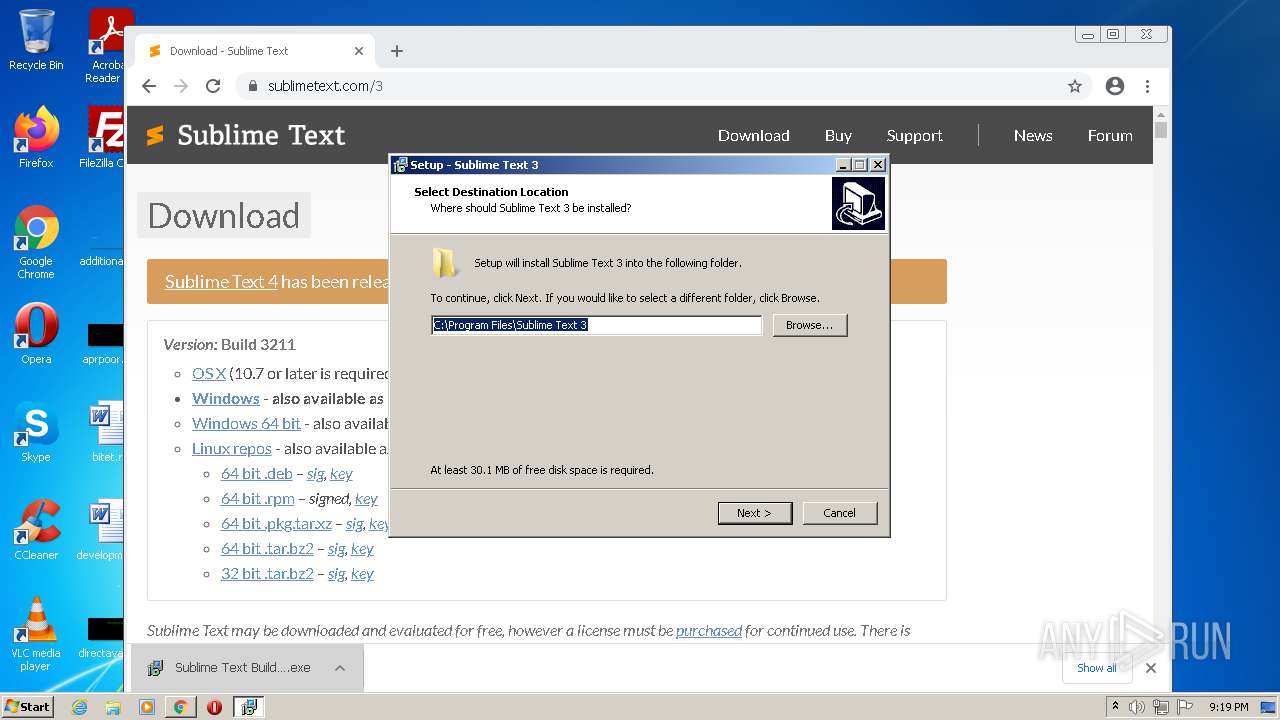Open Forum in the site navigation
The height and width of the screenshot is (720, 1280).
point(1110,135)
